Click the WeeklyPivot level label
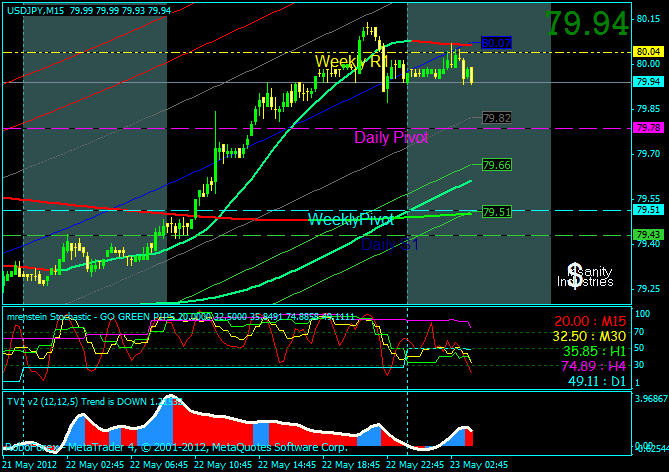The height and width of the screenshot is (472, 669). 351,219
